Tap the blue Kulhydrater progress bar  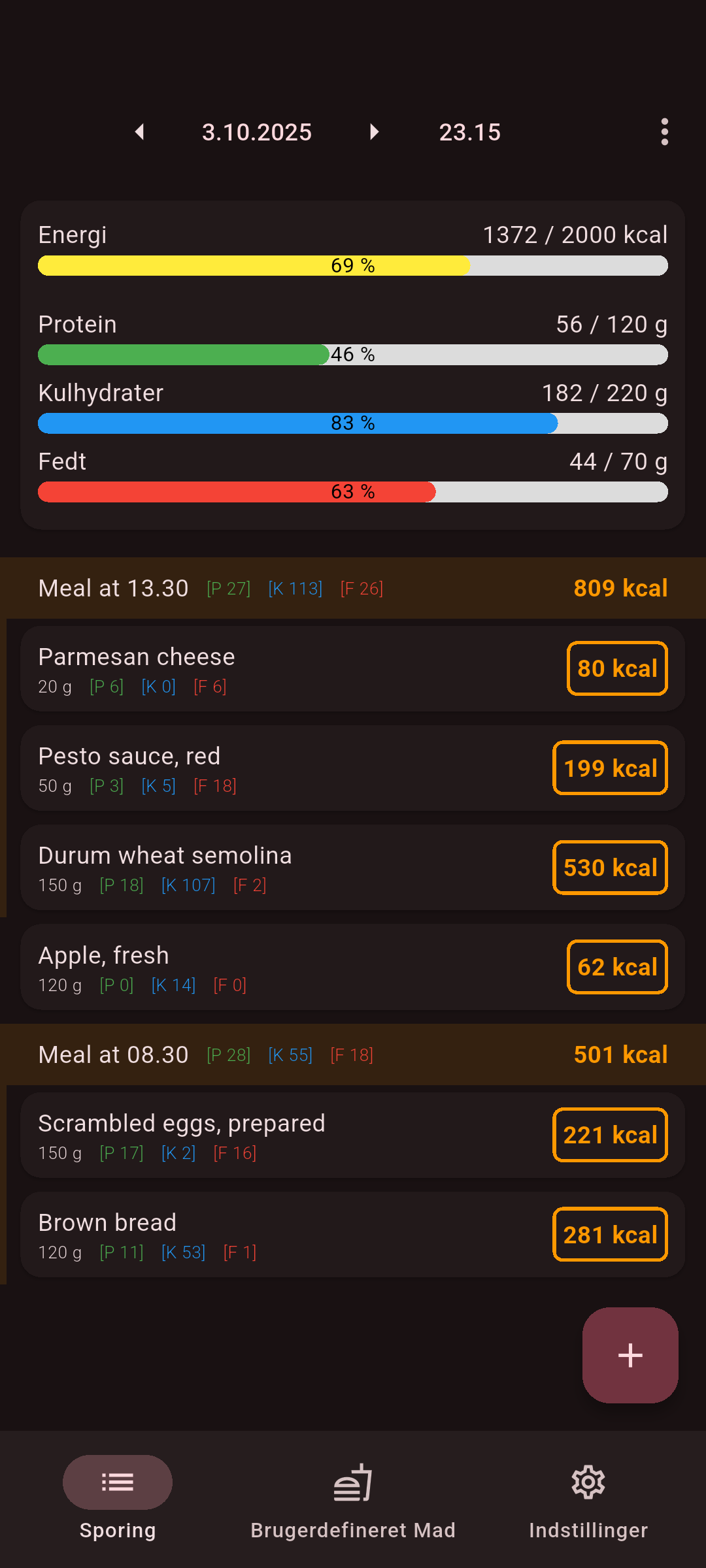[x=353, y=423]
